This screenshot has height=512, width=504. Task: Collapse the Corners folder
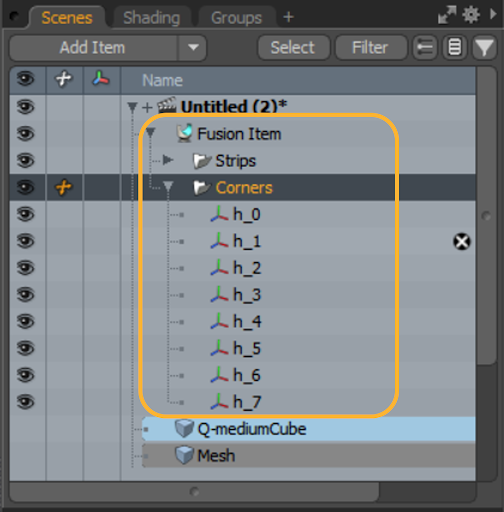168,187
